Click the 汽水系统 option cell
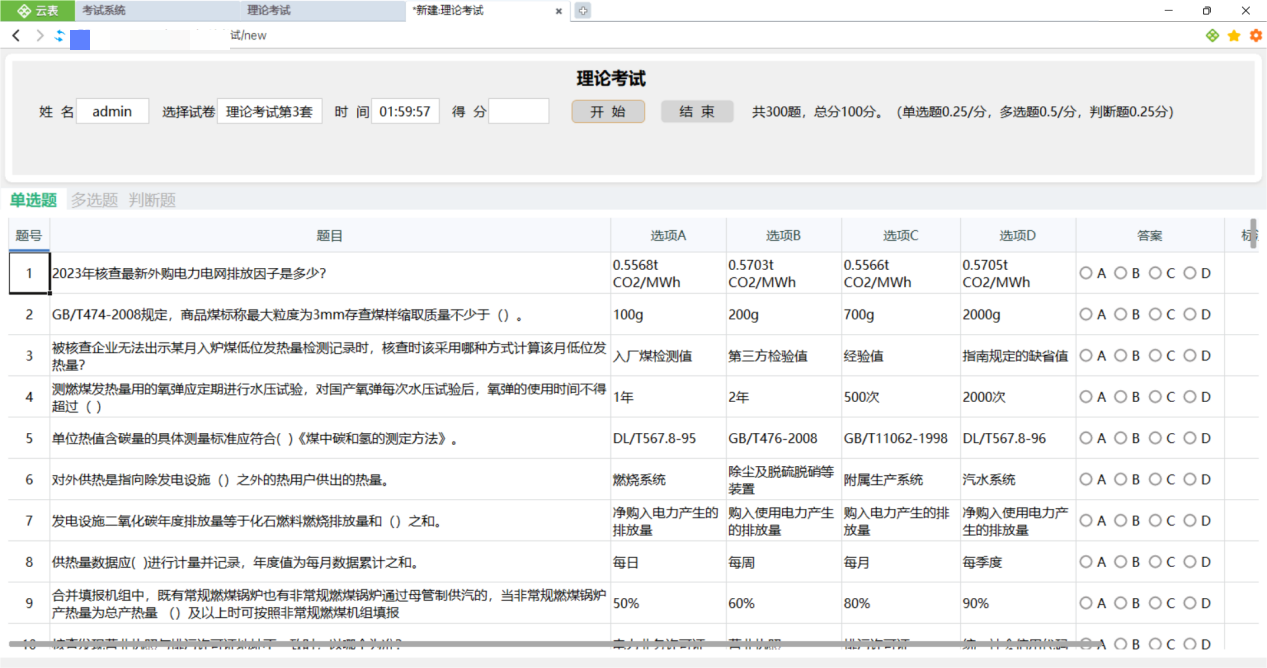This screenshot has height=668, width=1267. tap(1018, 480)
